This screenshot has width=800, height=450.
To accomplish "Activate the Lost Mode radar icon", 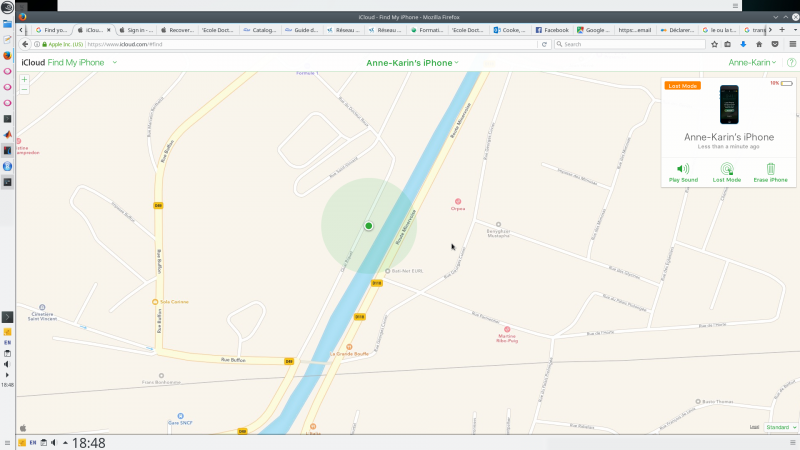I will point(727,169).
